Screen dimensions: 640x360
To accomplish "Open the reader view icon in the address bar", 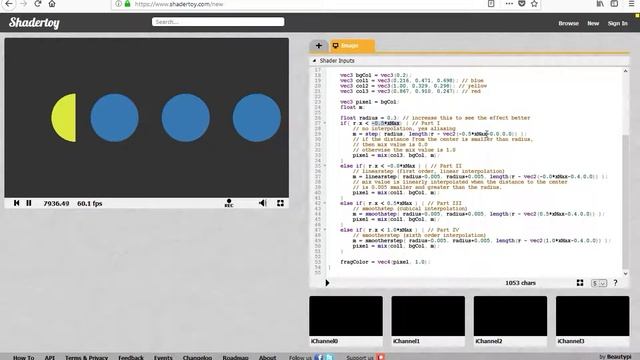I will [491, 4].
